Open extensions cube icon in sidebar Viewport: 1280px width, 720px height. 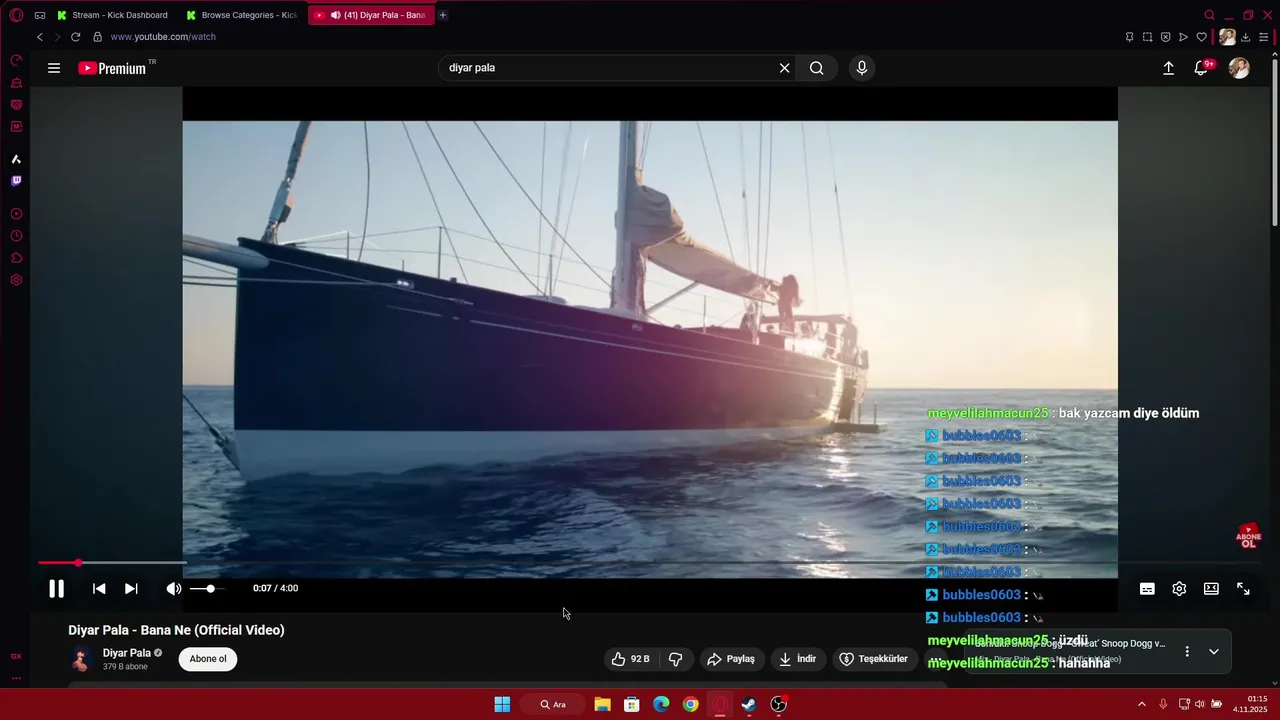[x=16, y=258]
